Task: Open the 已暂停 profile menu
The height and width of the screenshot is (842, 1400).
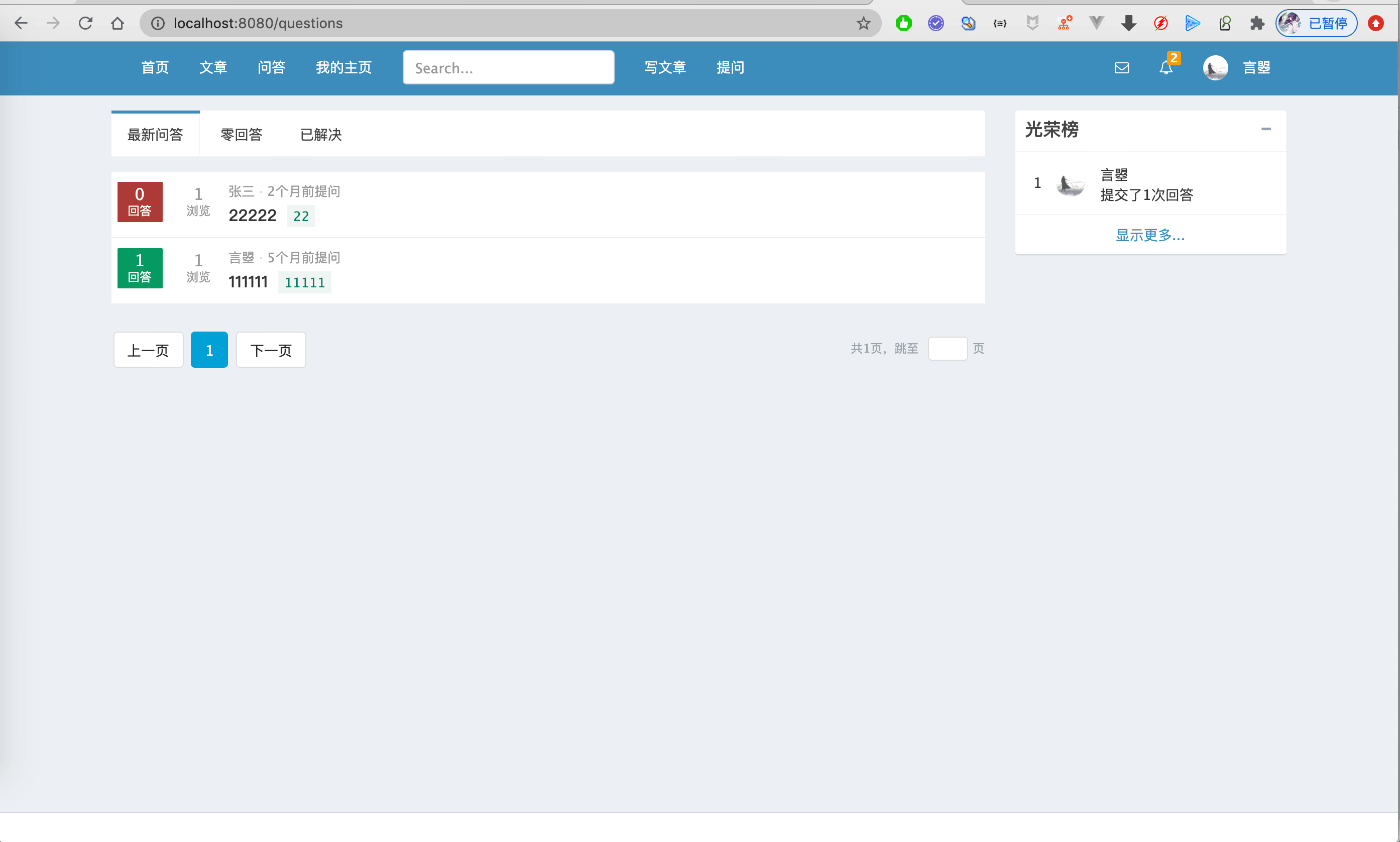Action: point(1316,23)
